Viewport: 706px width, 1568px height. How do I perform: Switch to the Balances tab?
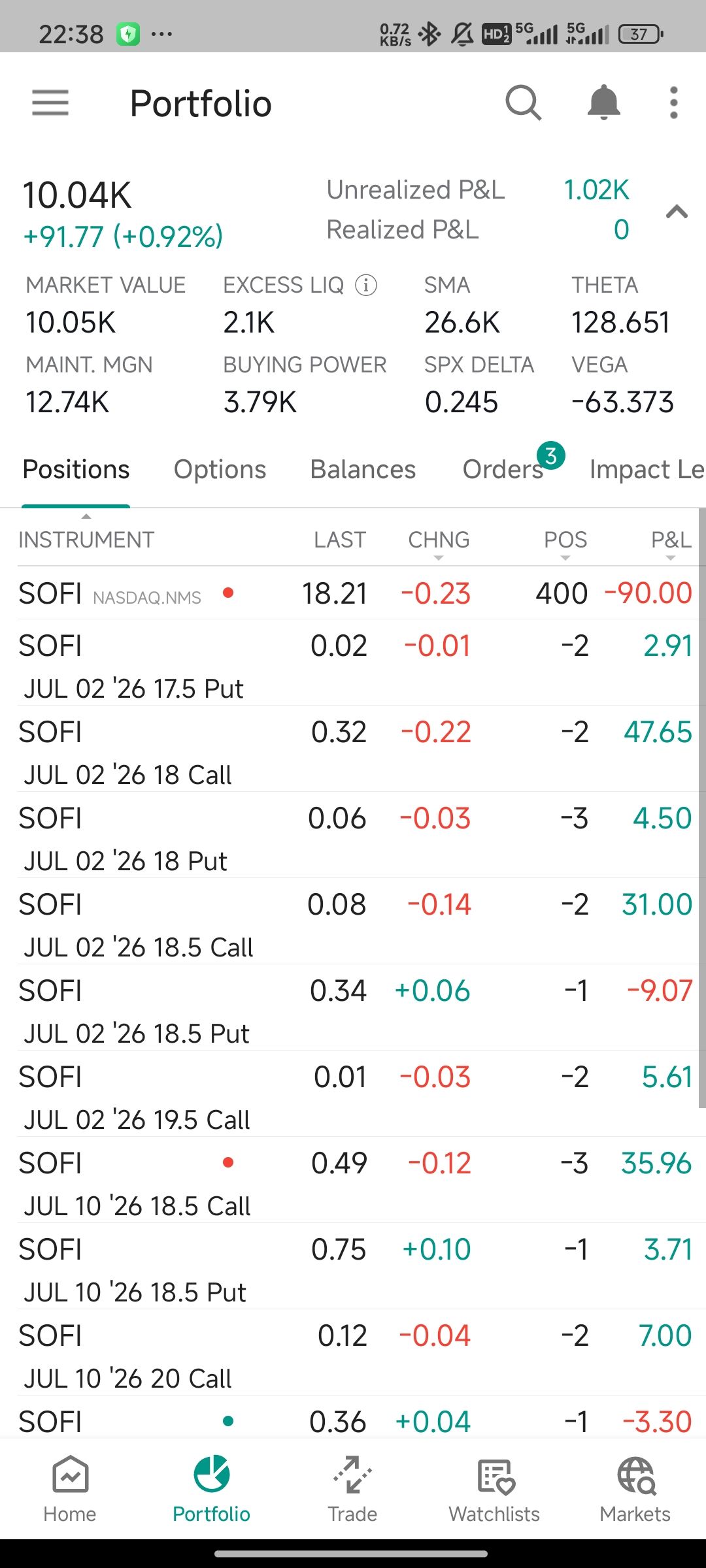(363, 470)
